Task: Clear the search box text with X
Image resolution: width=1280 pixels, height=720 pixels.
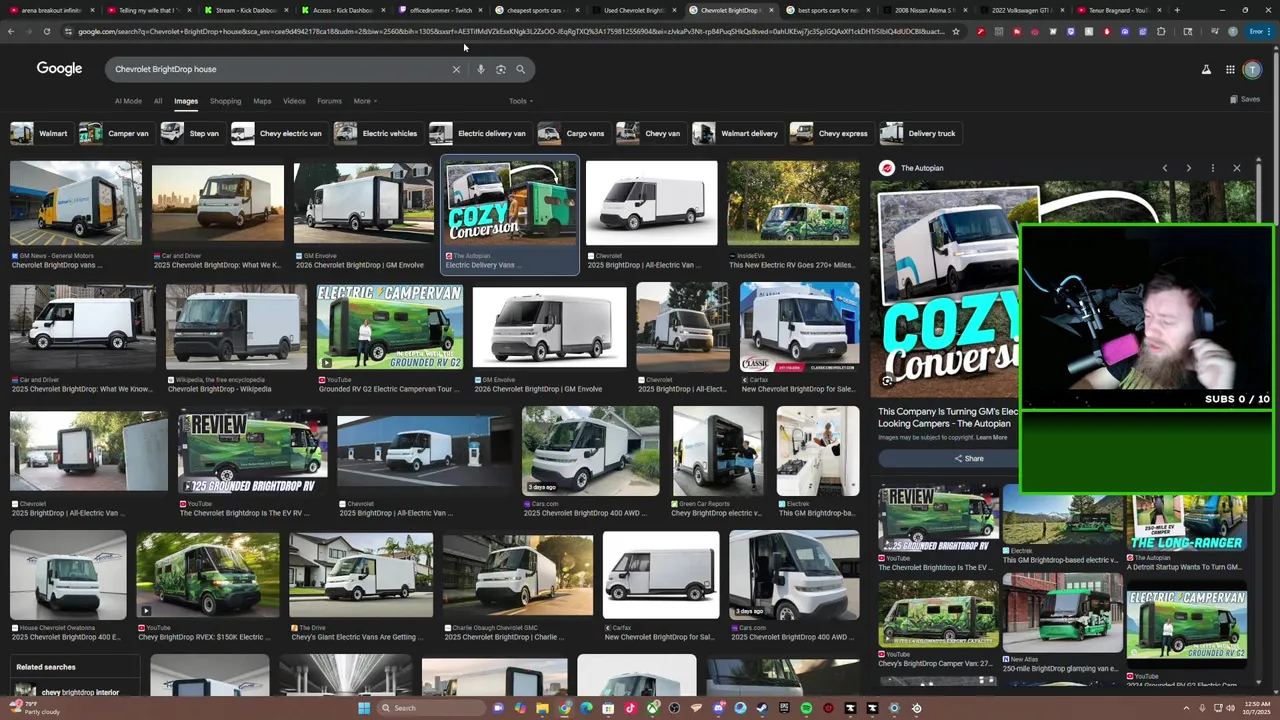Action: point(456,69)
